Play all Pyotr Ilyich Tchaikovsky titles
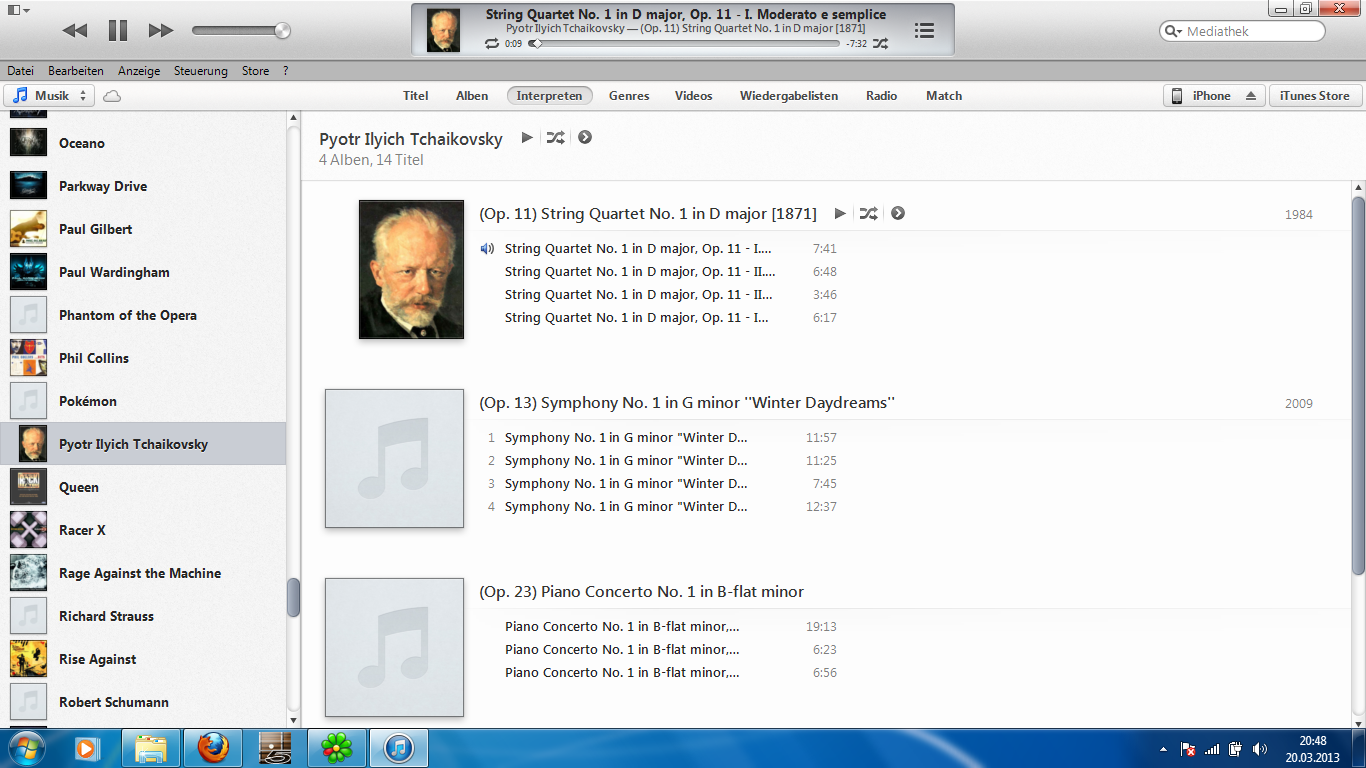1366x768 pixels. point(527,137)
